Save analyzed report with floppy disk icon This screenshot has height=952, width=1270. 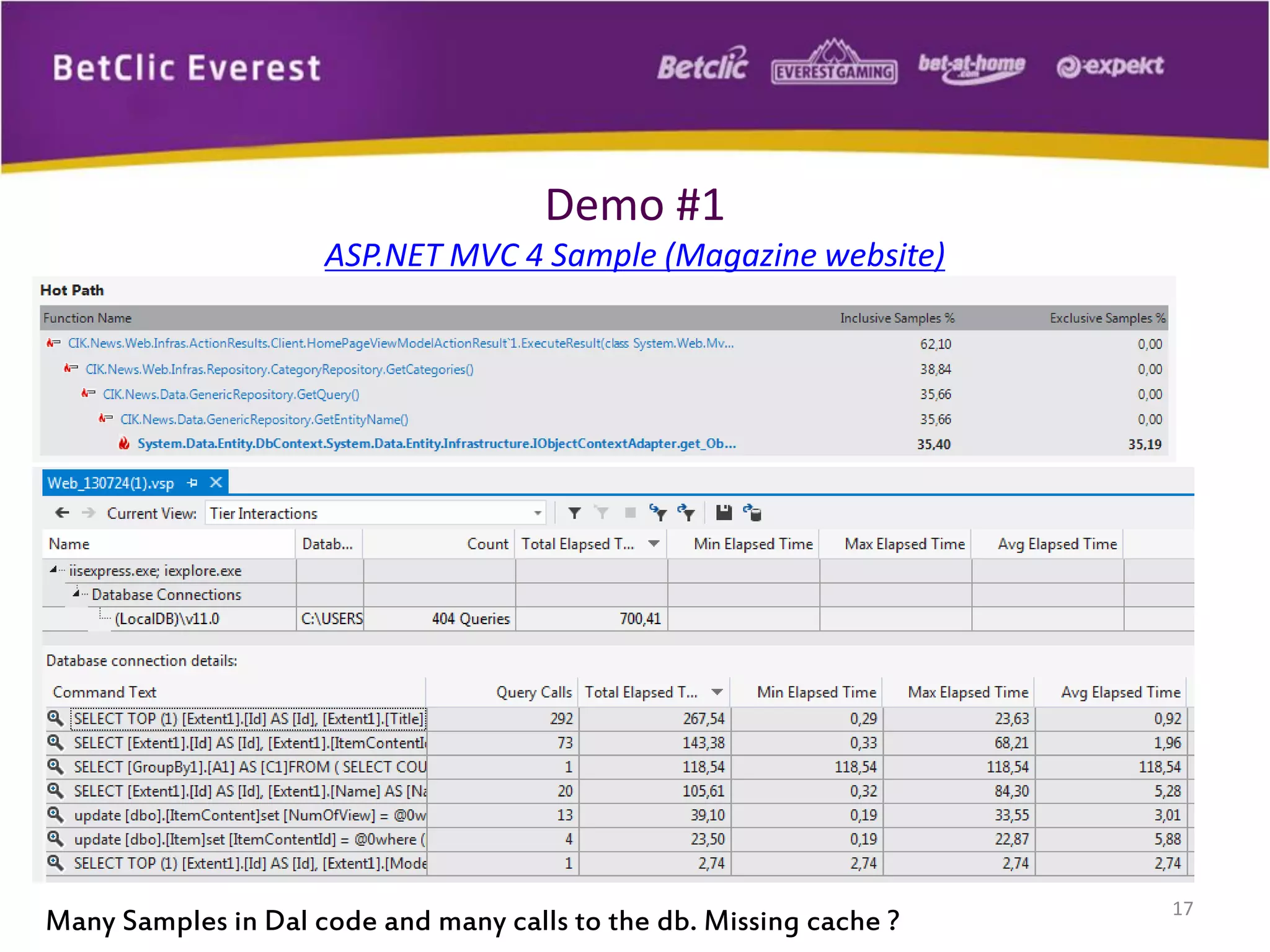724,512
